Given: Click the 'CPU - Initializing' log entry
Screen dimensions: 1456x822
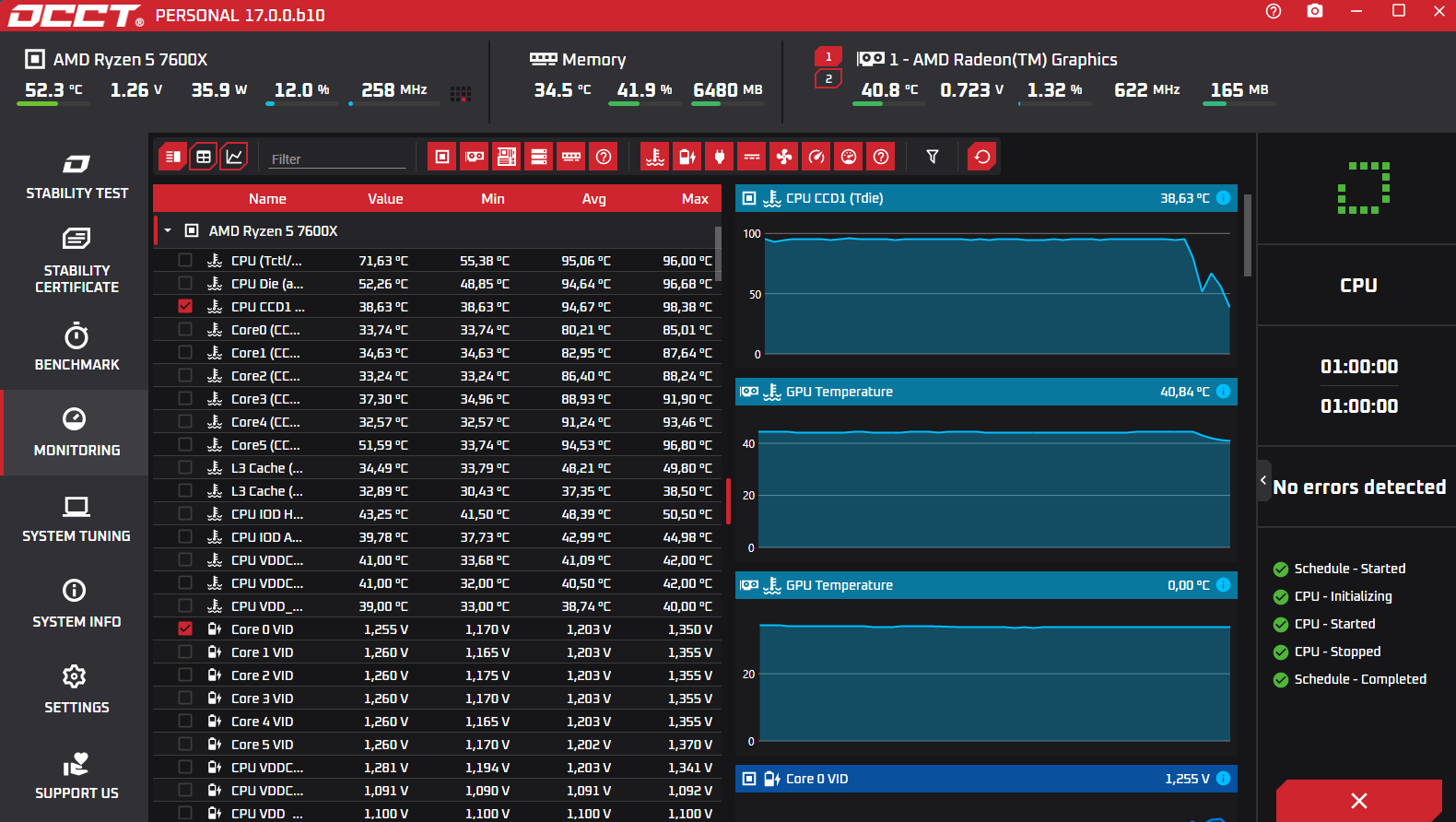Looking at the screenshot, I should (x=1343, y=596).
